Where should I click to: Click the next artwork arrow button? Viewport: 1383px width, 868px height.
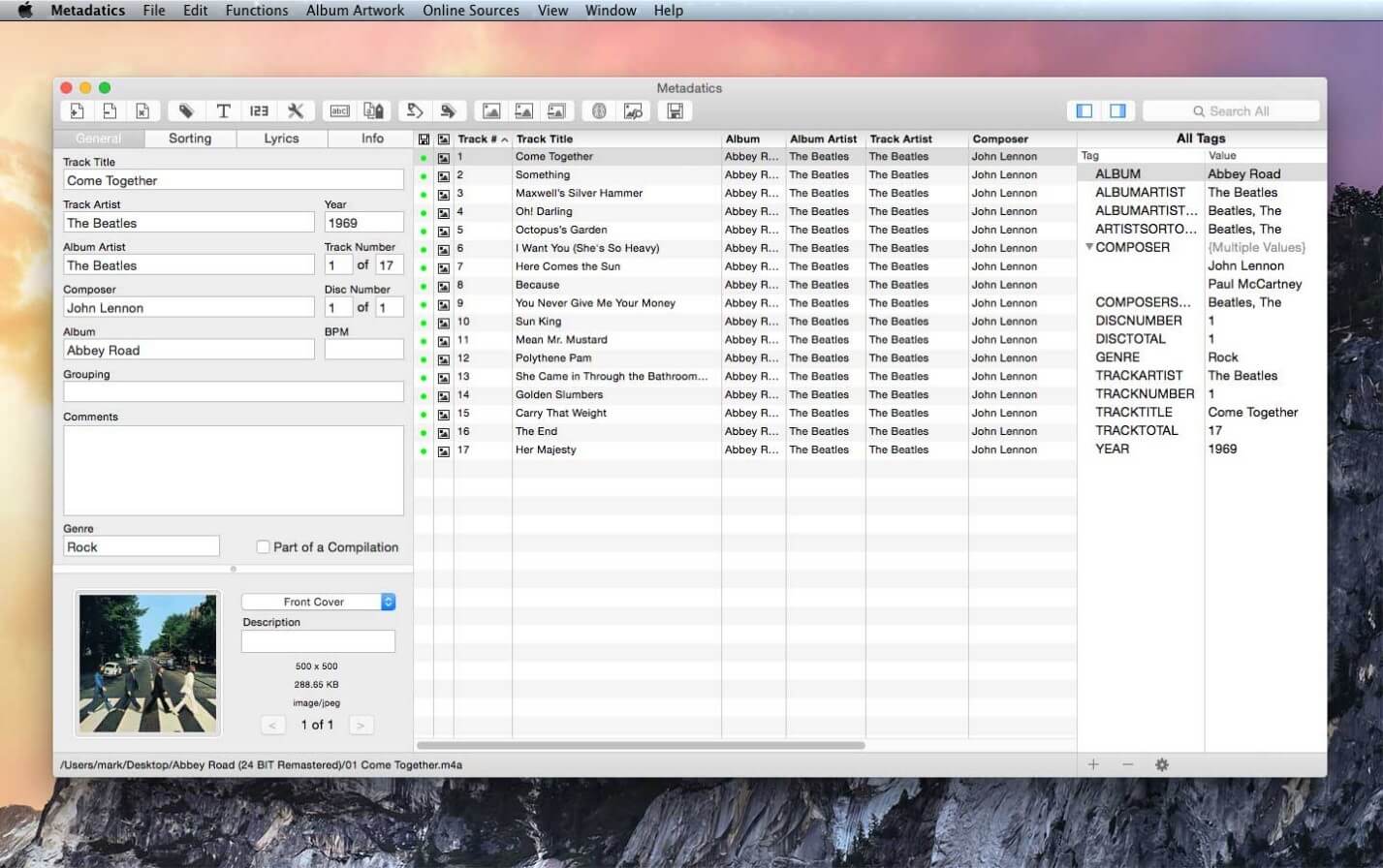pyautogui.click(x=363, y=724)
